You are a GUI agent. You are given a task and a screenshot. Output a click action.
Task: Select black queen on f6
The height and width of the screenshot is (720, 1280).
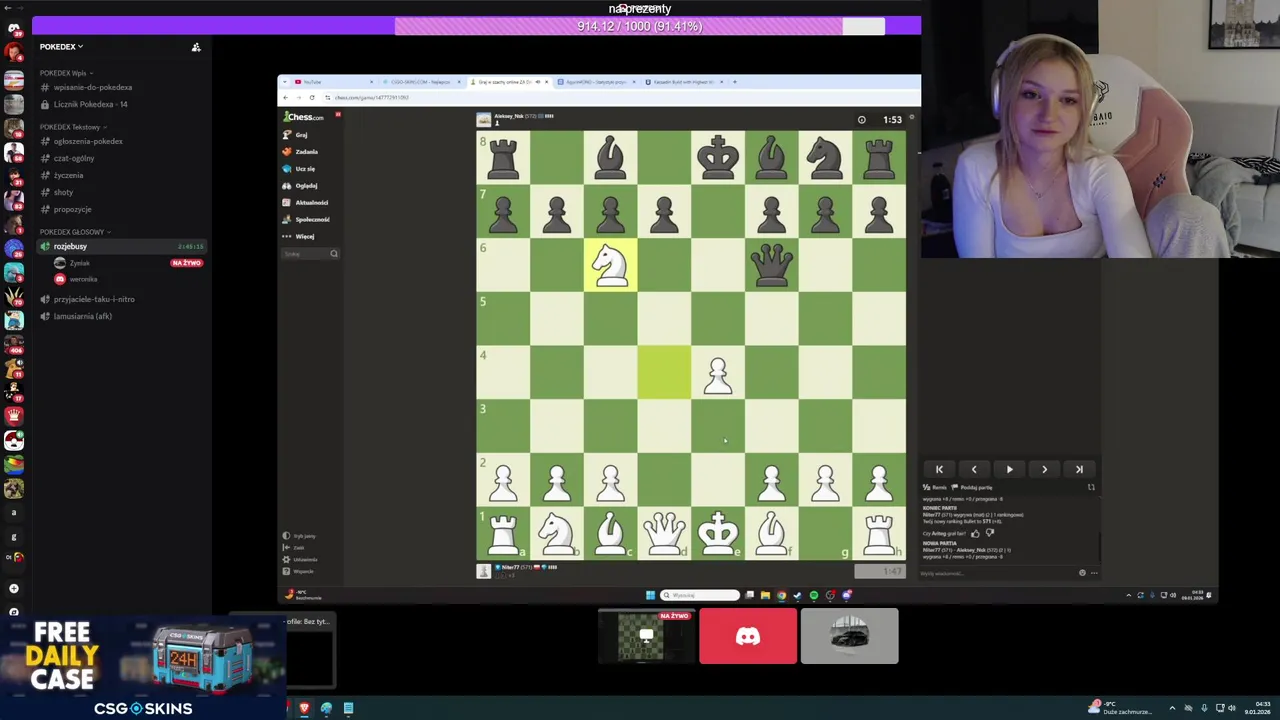tap(771, 265)
